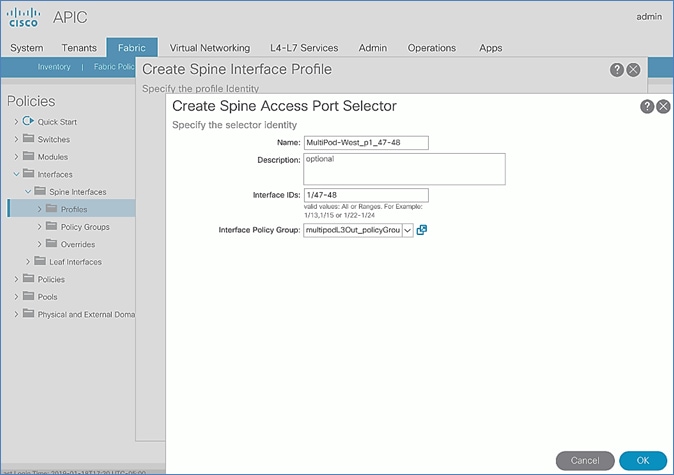Screen dimensions: 674x475
Task: Expand the Leaf Interfaces node
Action: coord(28,262)
